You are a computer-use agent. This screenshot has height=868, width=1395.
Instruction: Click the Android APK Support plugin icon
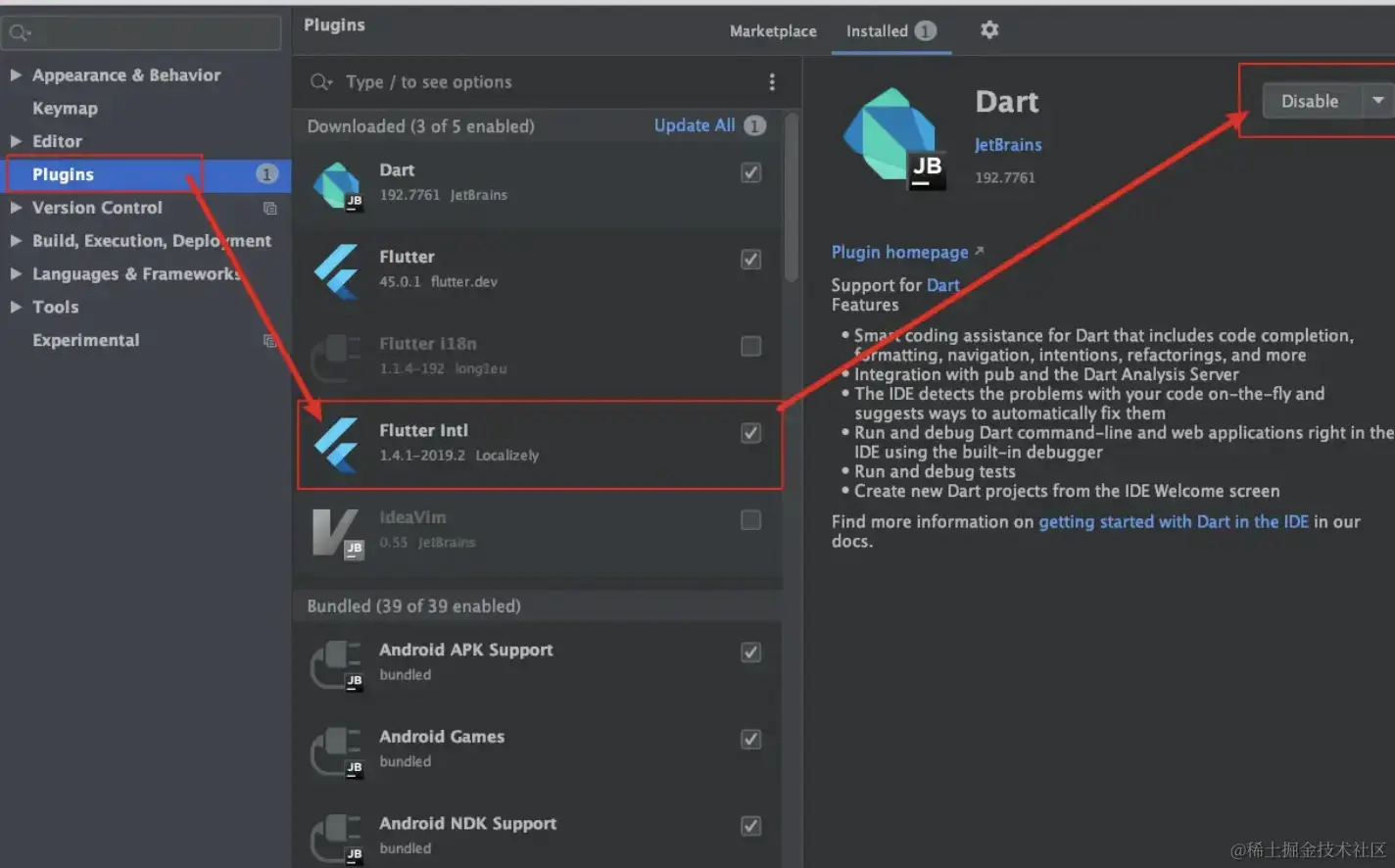tap(338, 665)
